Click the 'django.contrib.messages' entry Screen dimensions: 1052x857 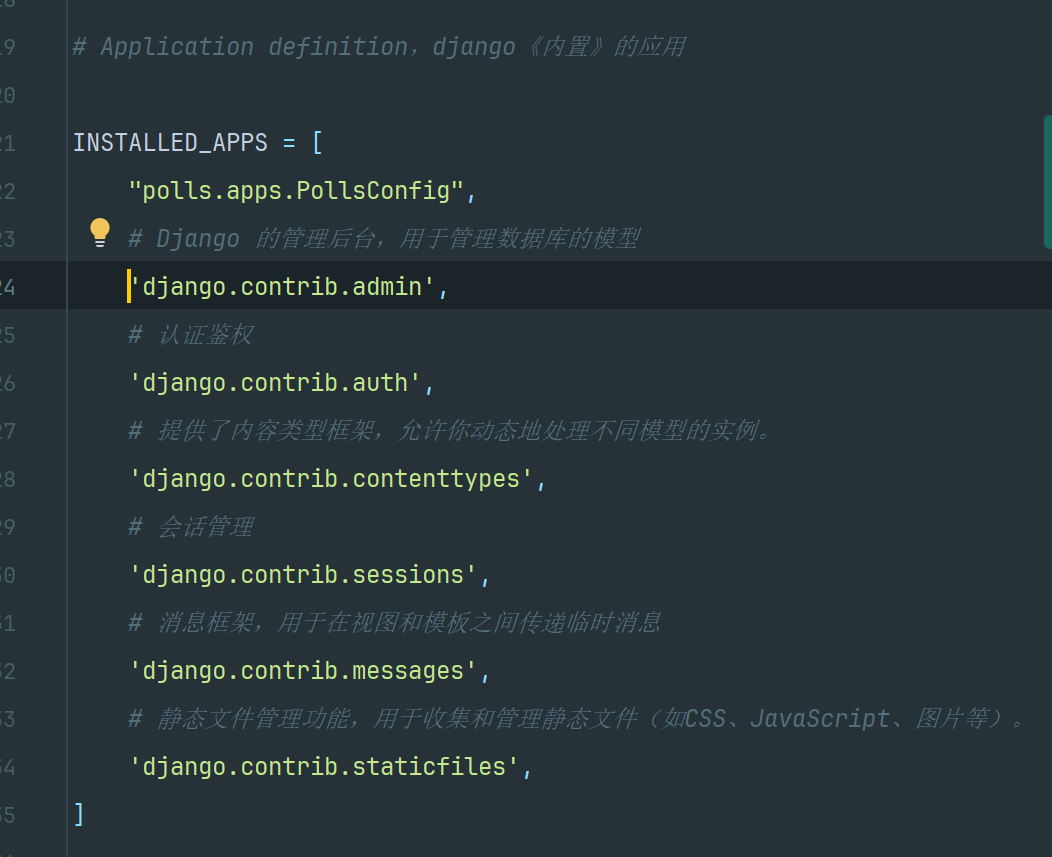pyautogui.click(x=303, y=671)
